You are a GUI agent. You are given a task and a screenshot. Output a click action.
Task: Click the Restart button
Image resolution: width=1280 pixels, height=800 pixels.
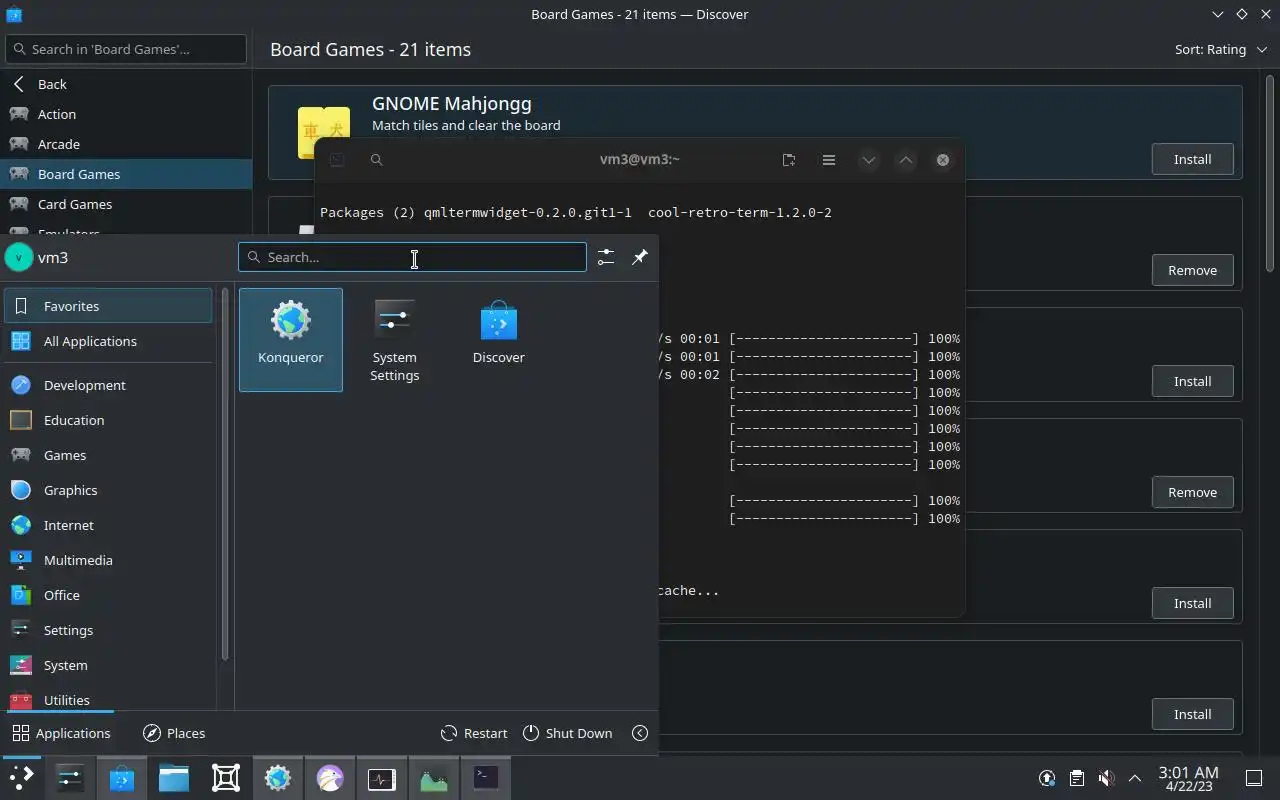pyautogui.click(x=474, y=733)
